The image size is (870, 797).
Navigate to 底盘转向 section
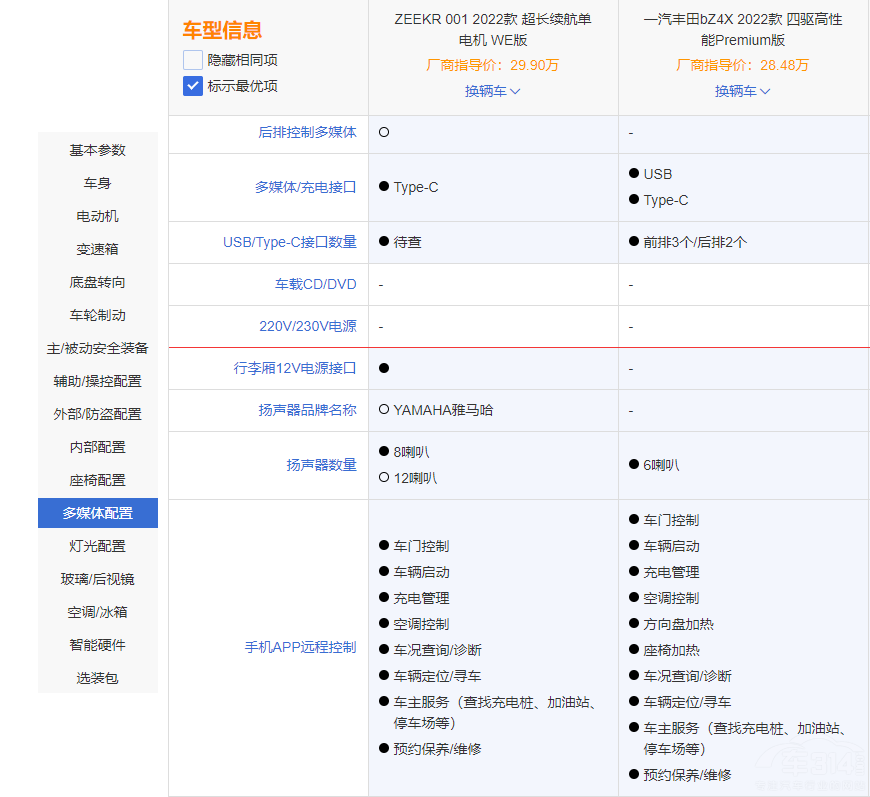click(x=98, y=282)
